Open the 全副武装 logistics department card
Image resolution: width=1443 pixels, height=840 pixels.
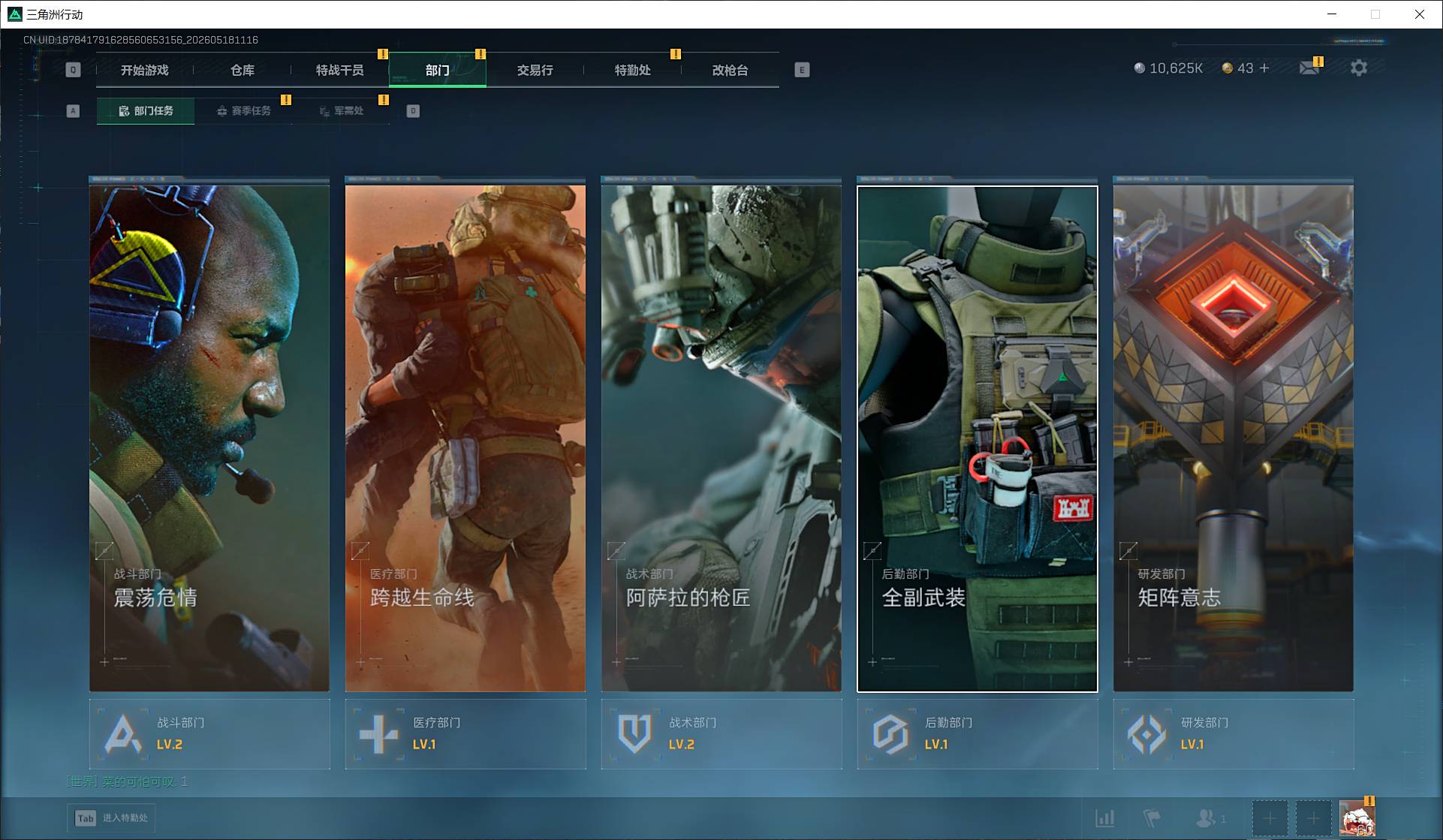tap(978, 438)
